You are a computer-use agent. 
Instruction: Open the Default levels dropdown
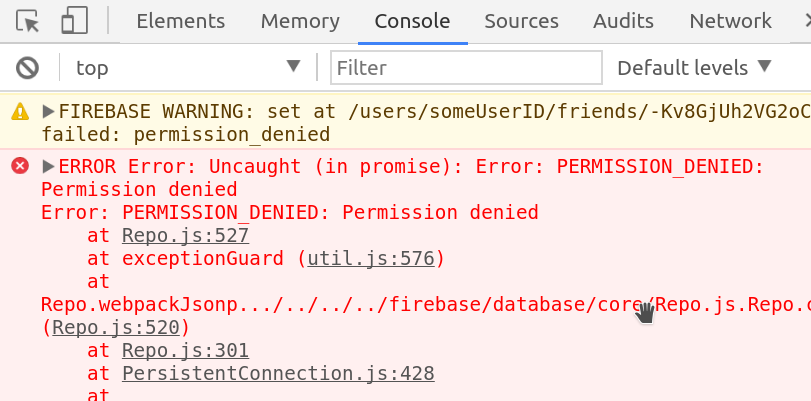(694, 68)
